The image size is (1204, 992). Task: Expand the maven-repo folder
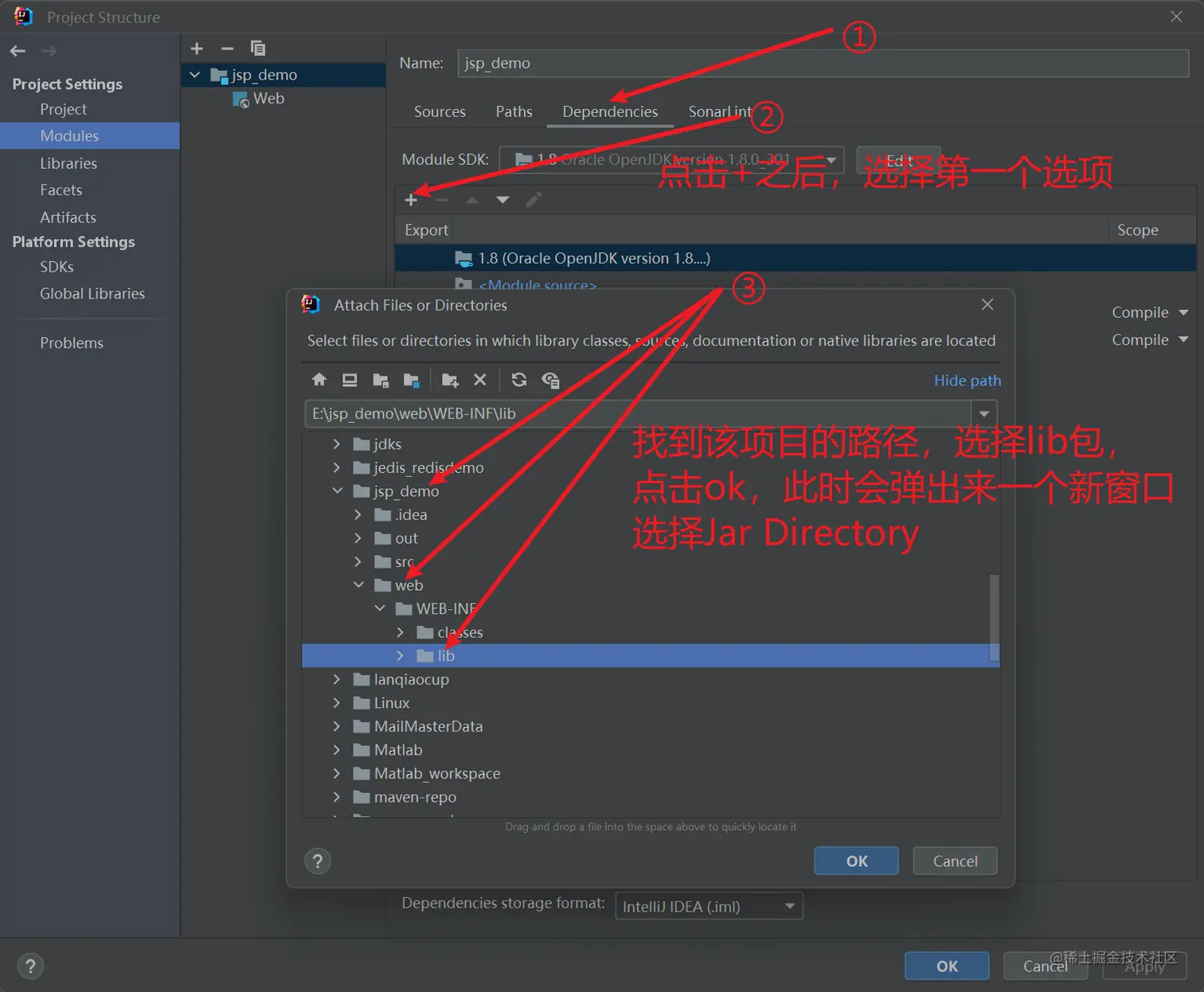337,797
